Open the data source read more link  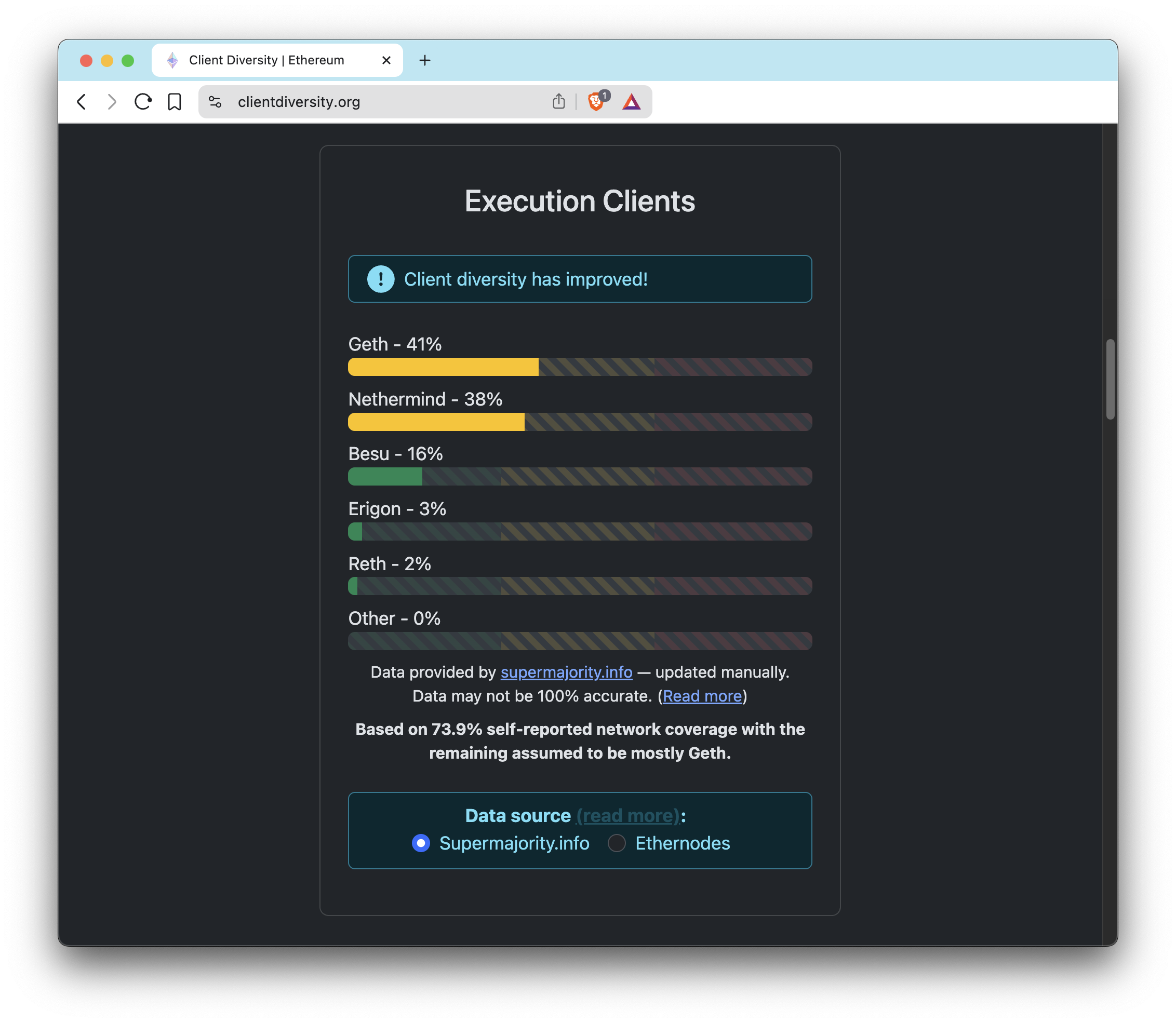[x=627, y=816]
